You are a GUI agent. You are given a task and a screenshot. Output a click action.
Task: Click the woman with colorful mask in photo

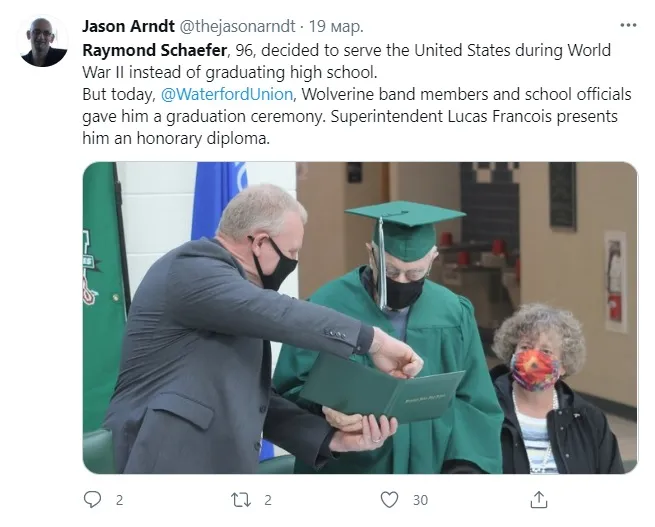coord(551,388)
